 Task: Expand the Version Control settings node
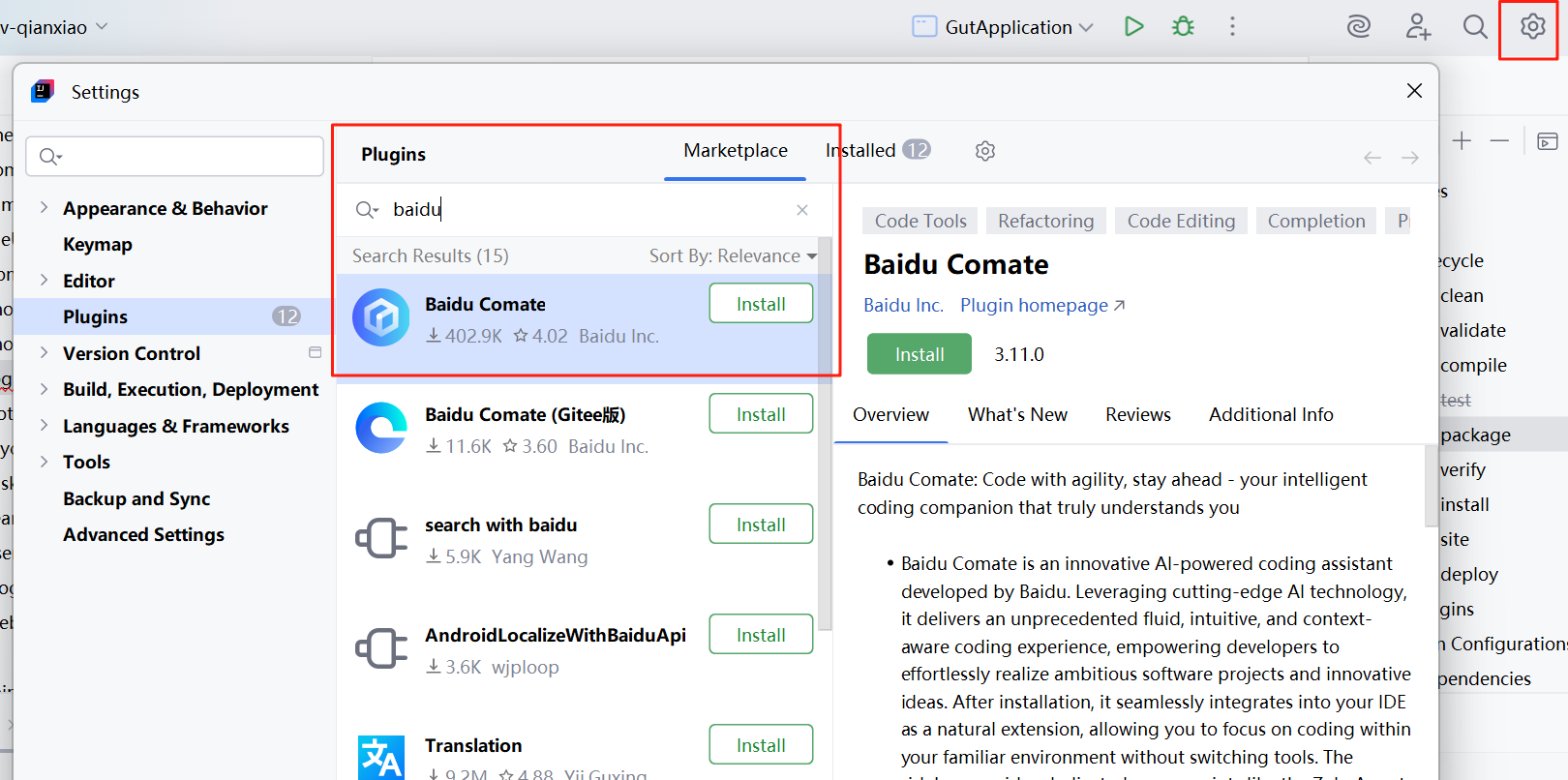[x=44, y=353]
